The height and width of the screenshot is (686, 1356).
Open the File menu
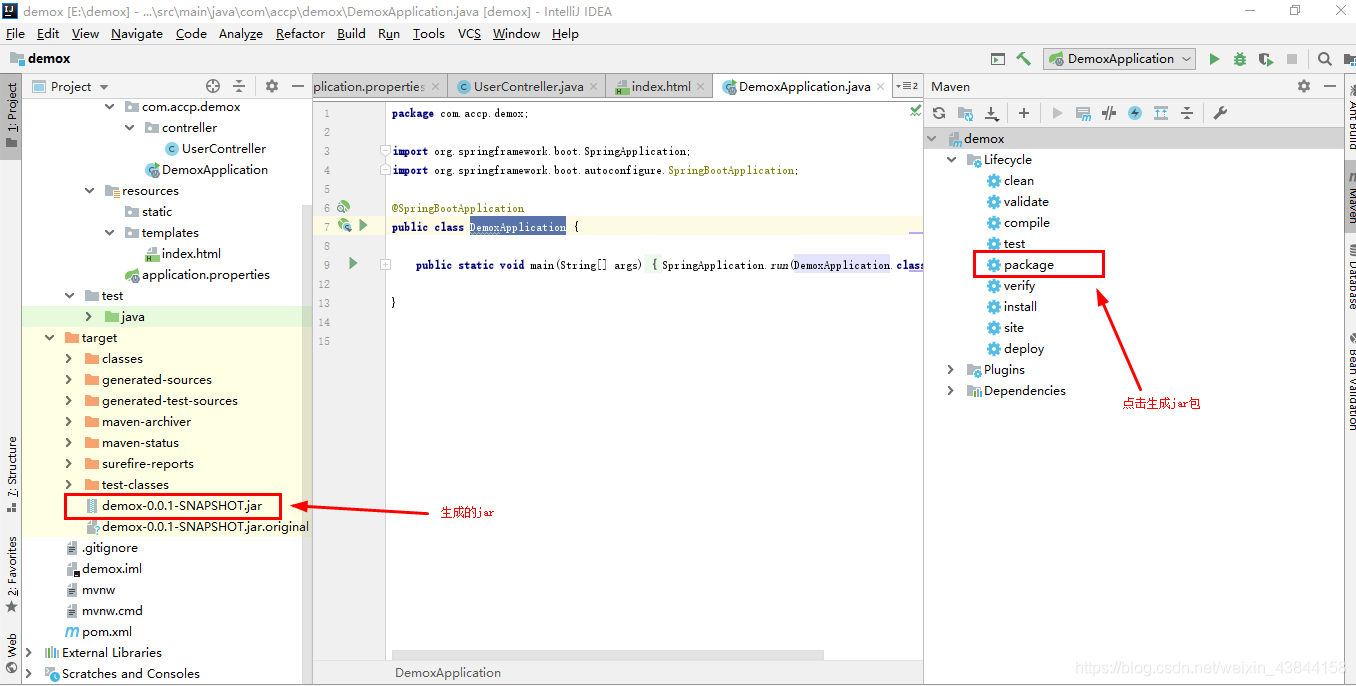(15, 34)
